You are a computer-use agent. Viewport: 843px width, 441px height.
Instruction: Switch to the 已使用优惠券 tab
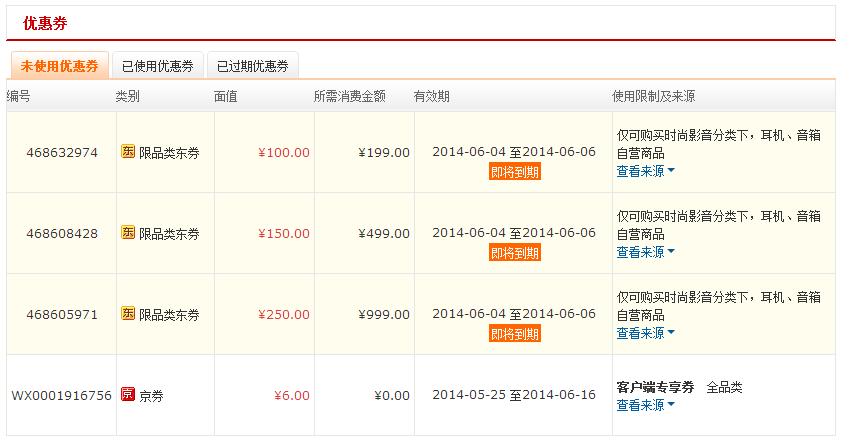[157, 66]
